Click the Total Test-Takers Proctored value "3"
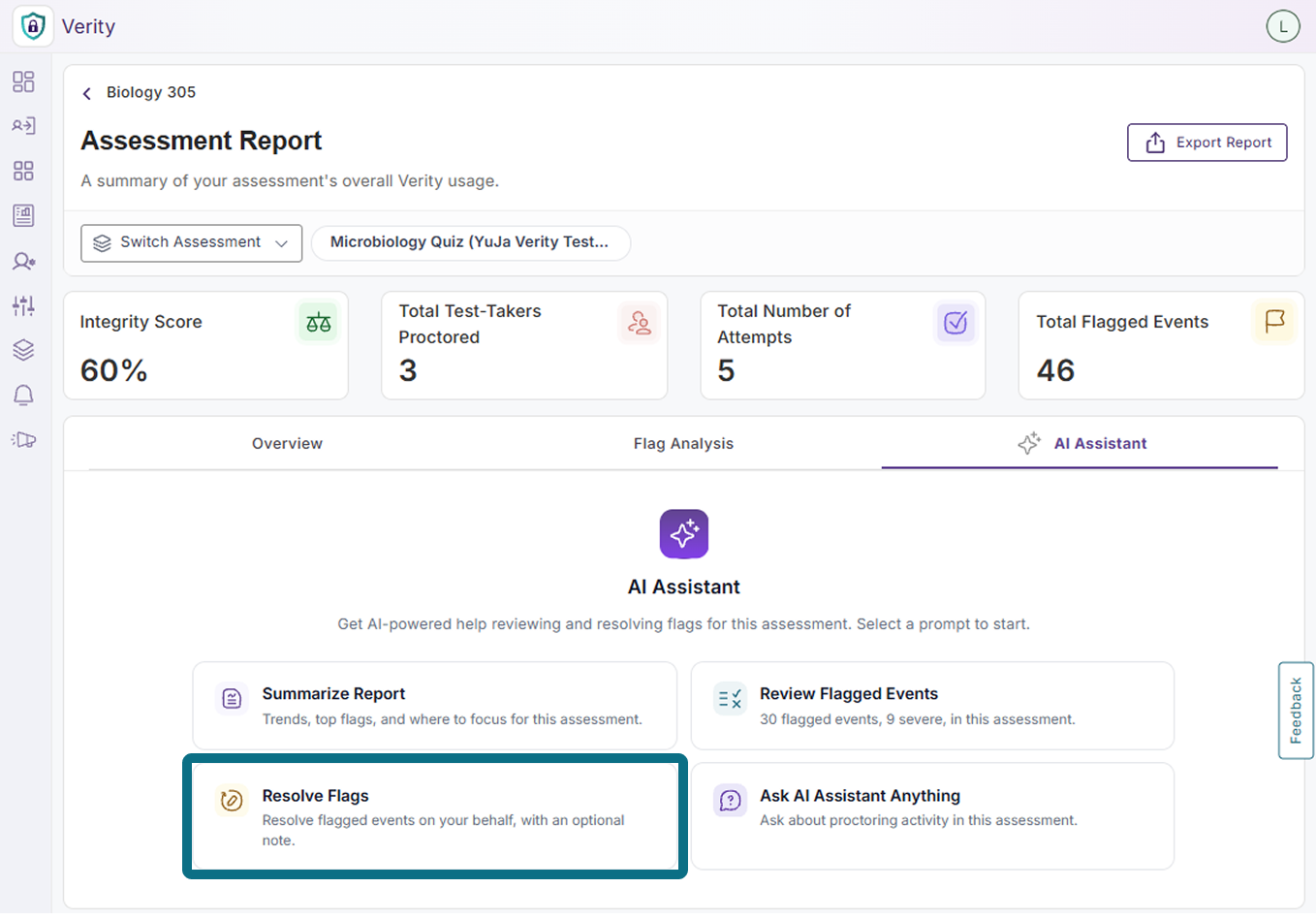 point(408,370)
